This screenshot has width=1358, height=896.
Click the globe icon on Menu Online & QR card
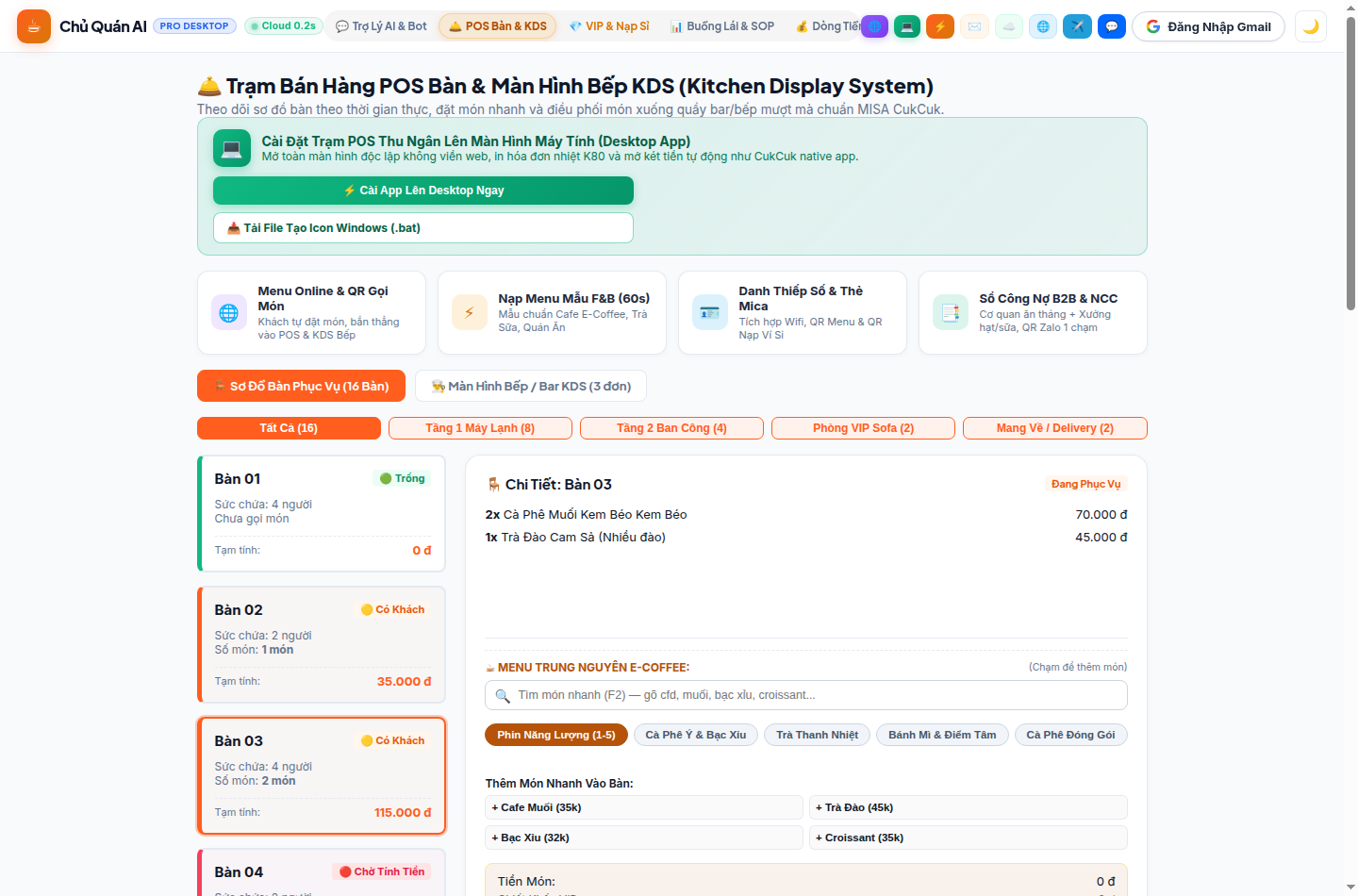pos(229,313)
